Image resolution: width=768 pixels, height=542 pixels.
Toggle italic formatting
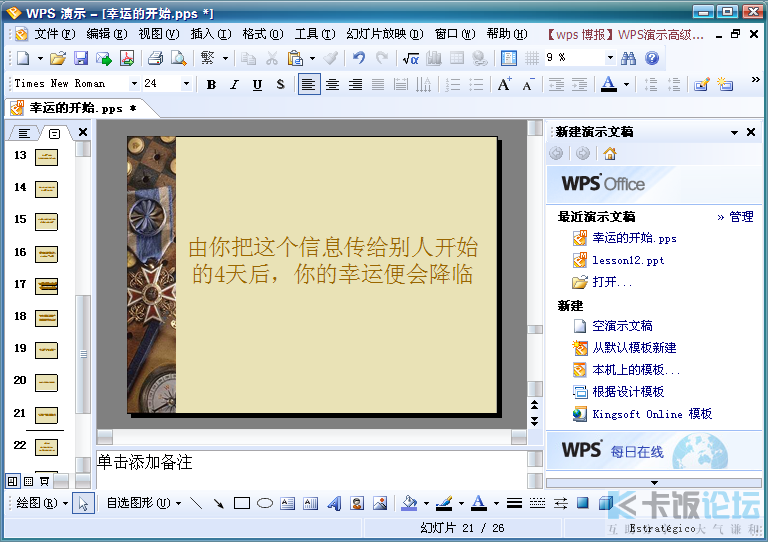coord(235,84)
